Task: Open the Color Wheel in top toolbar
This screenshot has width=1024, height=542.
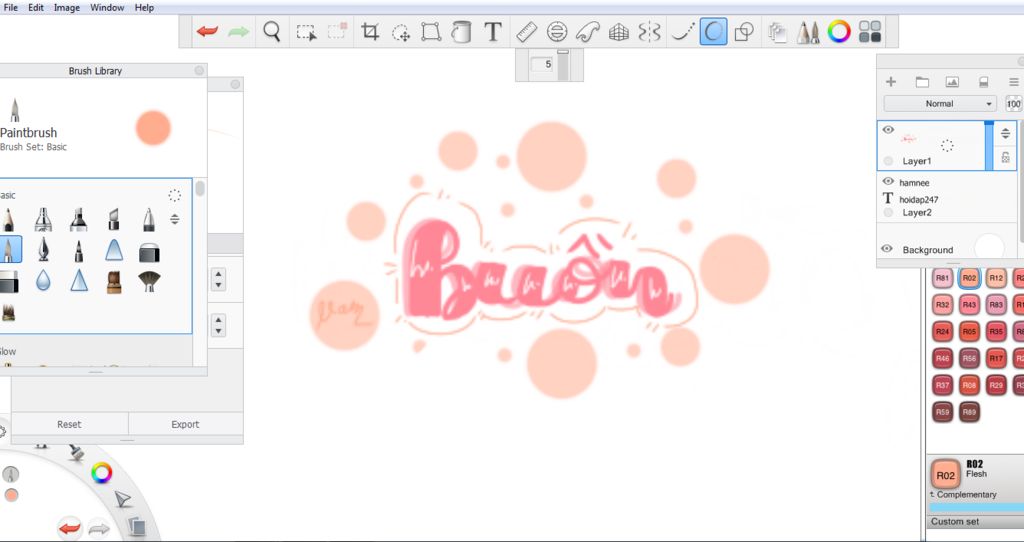Action: 839,31
